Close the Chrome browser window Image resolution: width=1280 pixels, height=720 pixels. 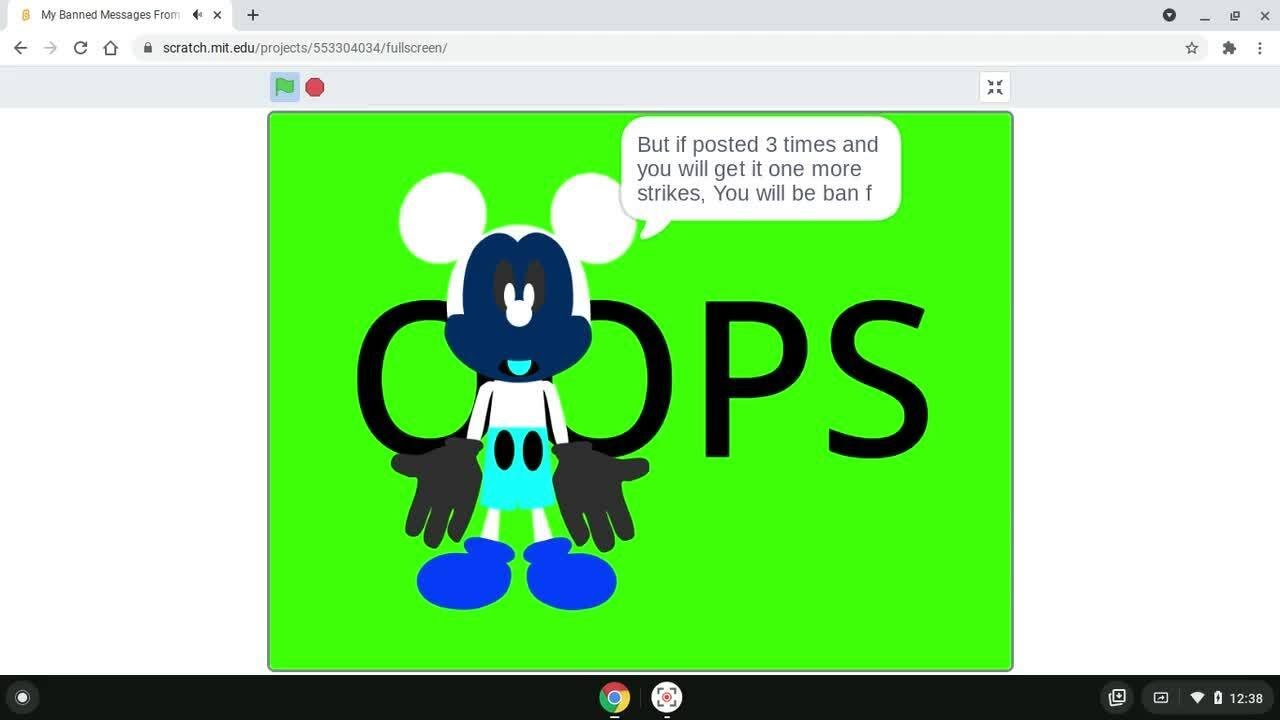(x=1264, y=15)
